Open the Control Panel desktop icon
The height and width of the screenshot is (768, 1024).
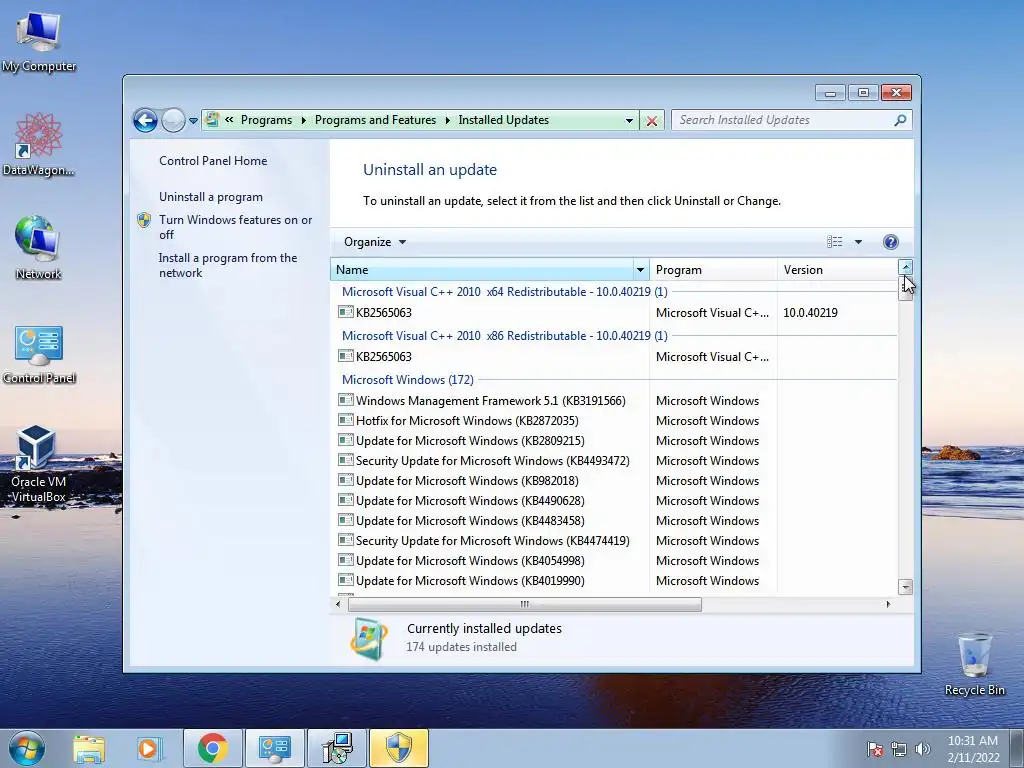point(39,353)
